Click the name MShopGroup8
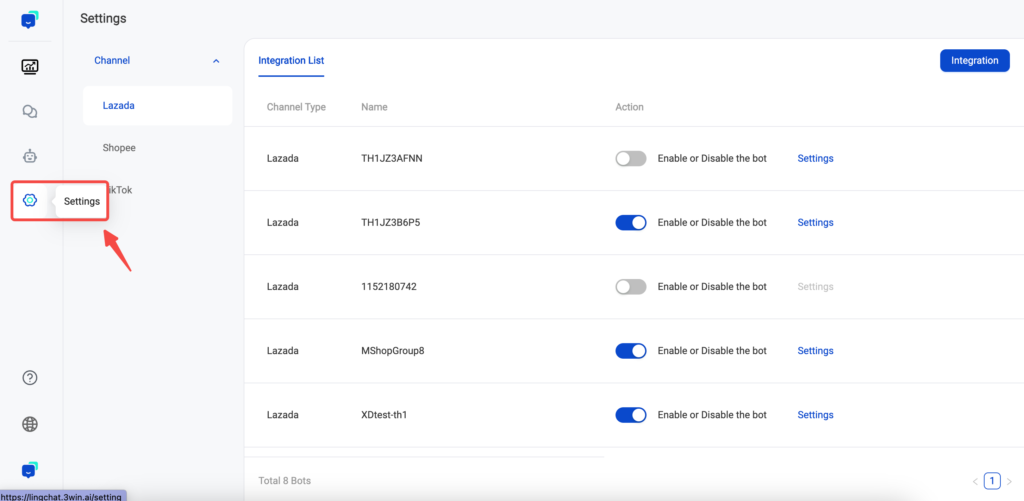 point(392,351)
